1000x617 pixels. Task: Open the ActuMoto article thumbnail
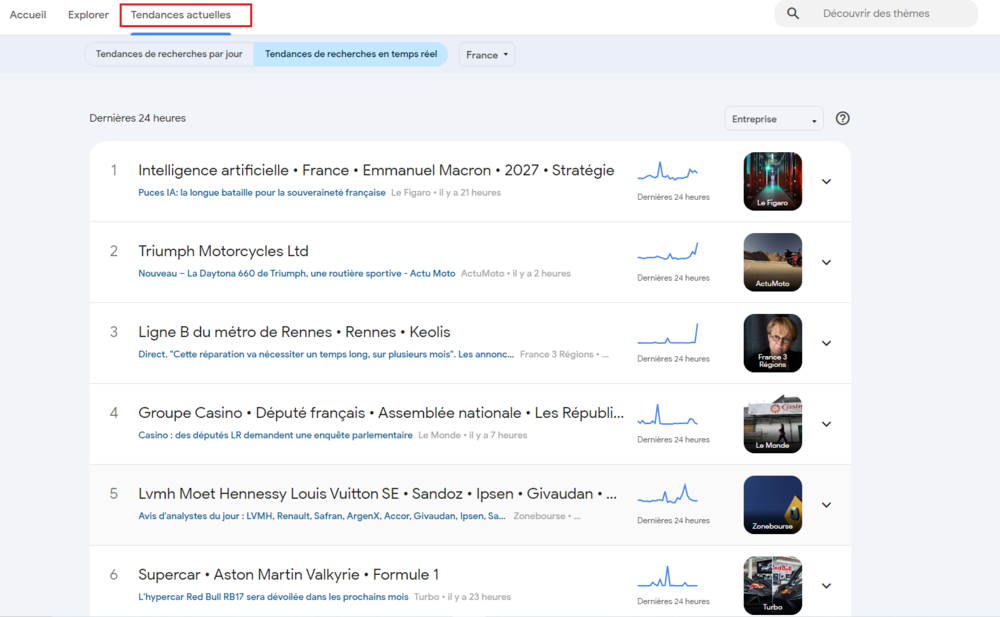click(772, 262)
